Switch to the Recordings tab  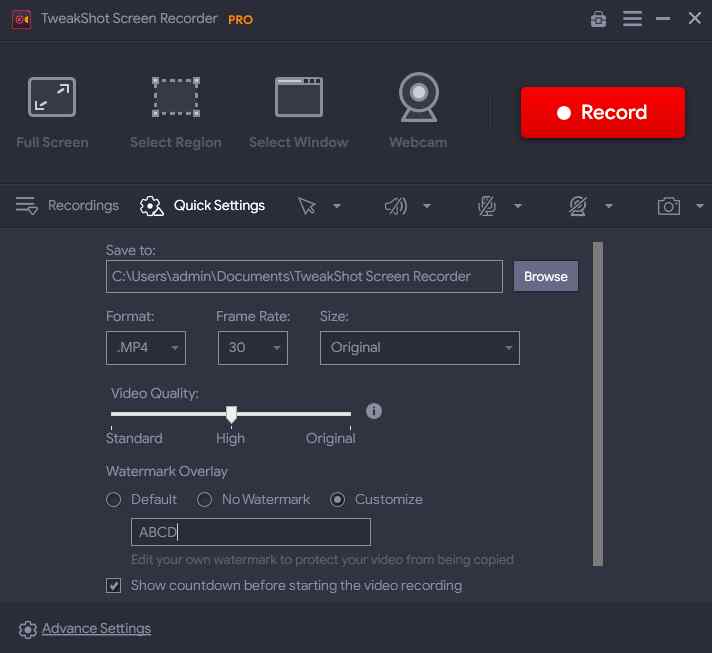(67, 206)
